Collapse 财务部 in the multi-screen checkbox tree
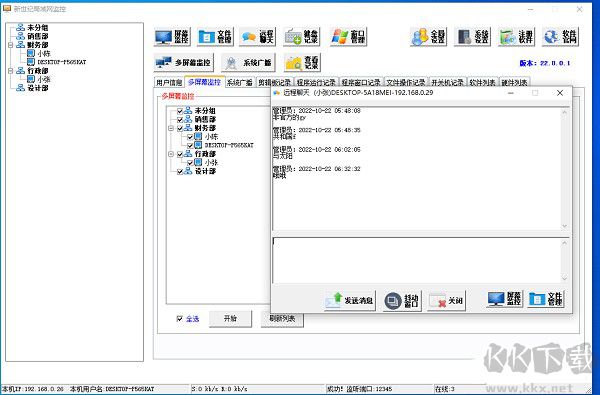 coord(171,128)
